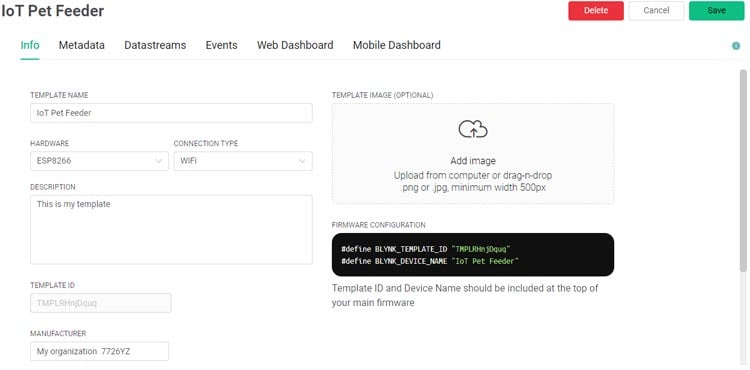Click the small info circle icon beside tabs
Image resolution: width=750 pixels, height=370 pixels.
736,46
